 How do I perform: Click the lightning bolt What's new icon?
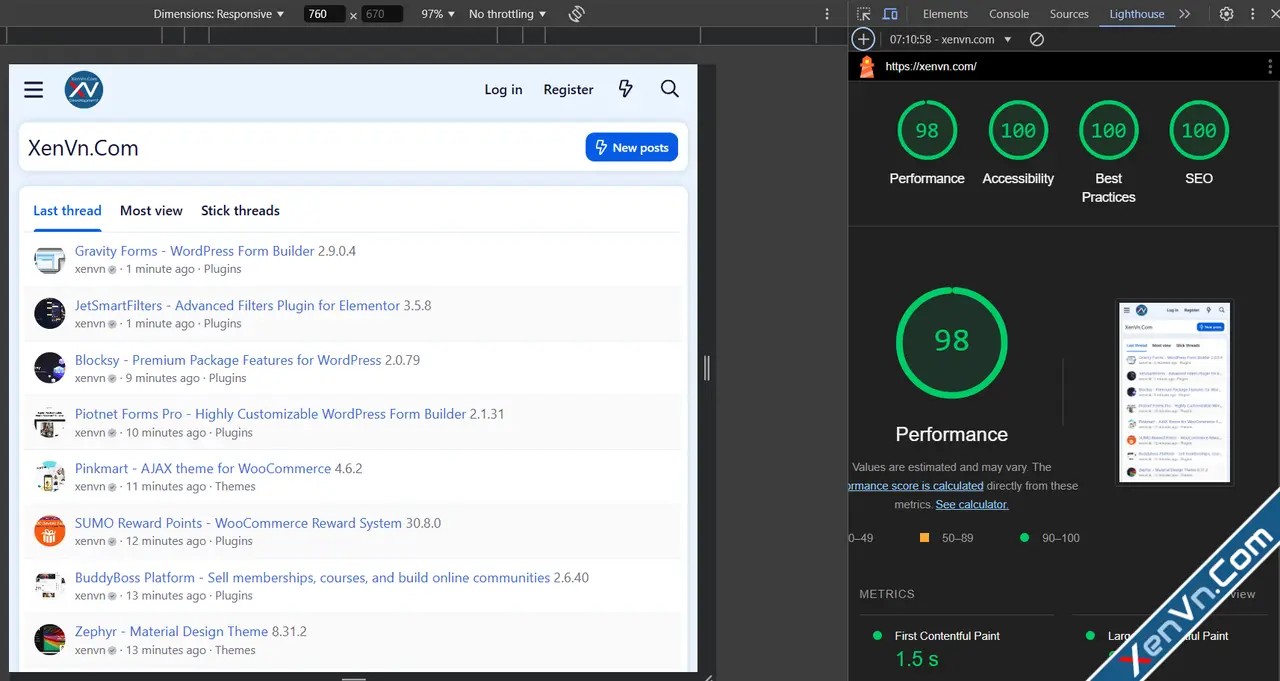point(626,89)
